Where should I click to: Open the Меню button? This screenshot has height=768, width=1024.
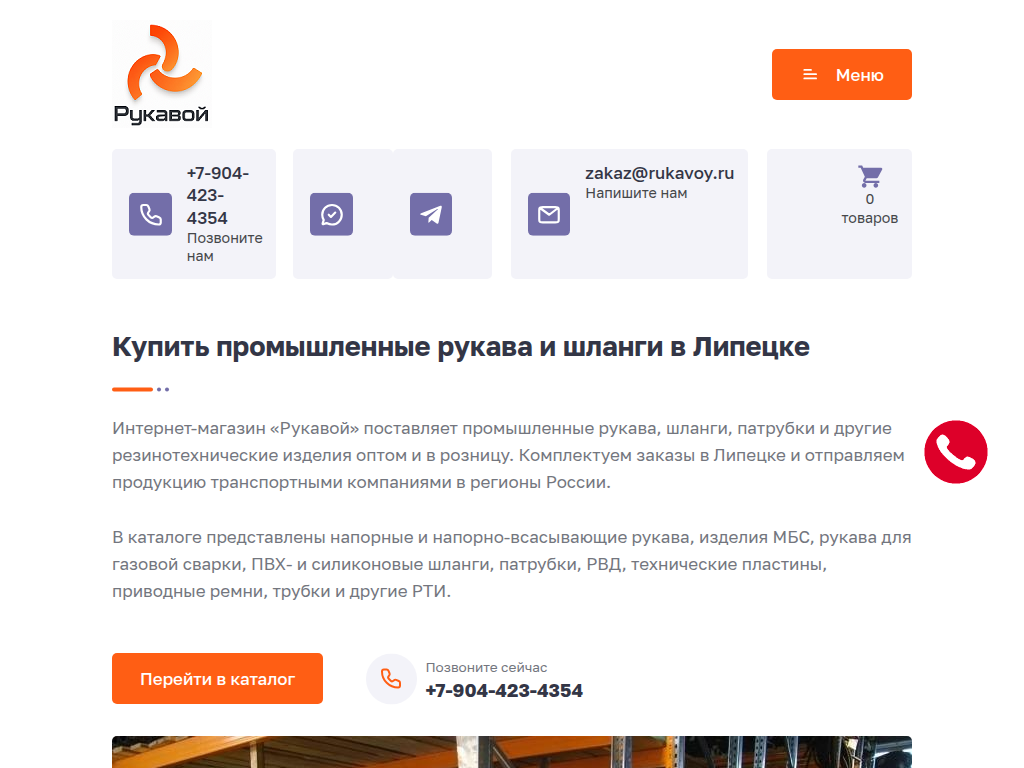click(x=841, y=74)
